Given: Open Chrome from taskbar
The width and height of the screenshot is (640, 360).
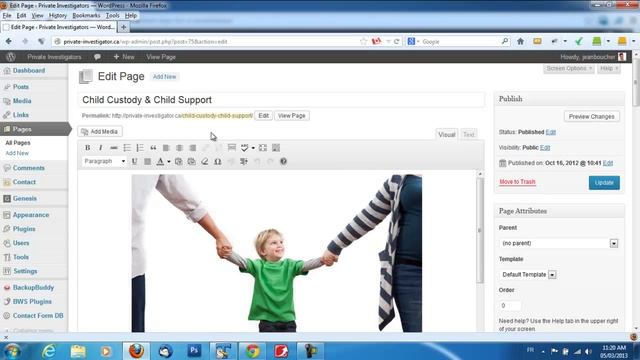Looking at the screenshot, I should [252, 351].
